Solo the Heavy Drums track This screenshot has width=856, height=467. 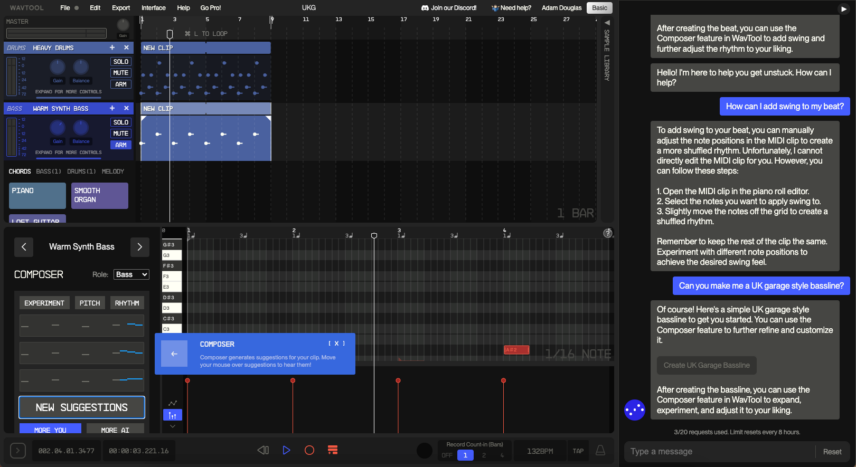coord(121,61)
